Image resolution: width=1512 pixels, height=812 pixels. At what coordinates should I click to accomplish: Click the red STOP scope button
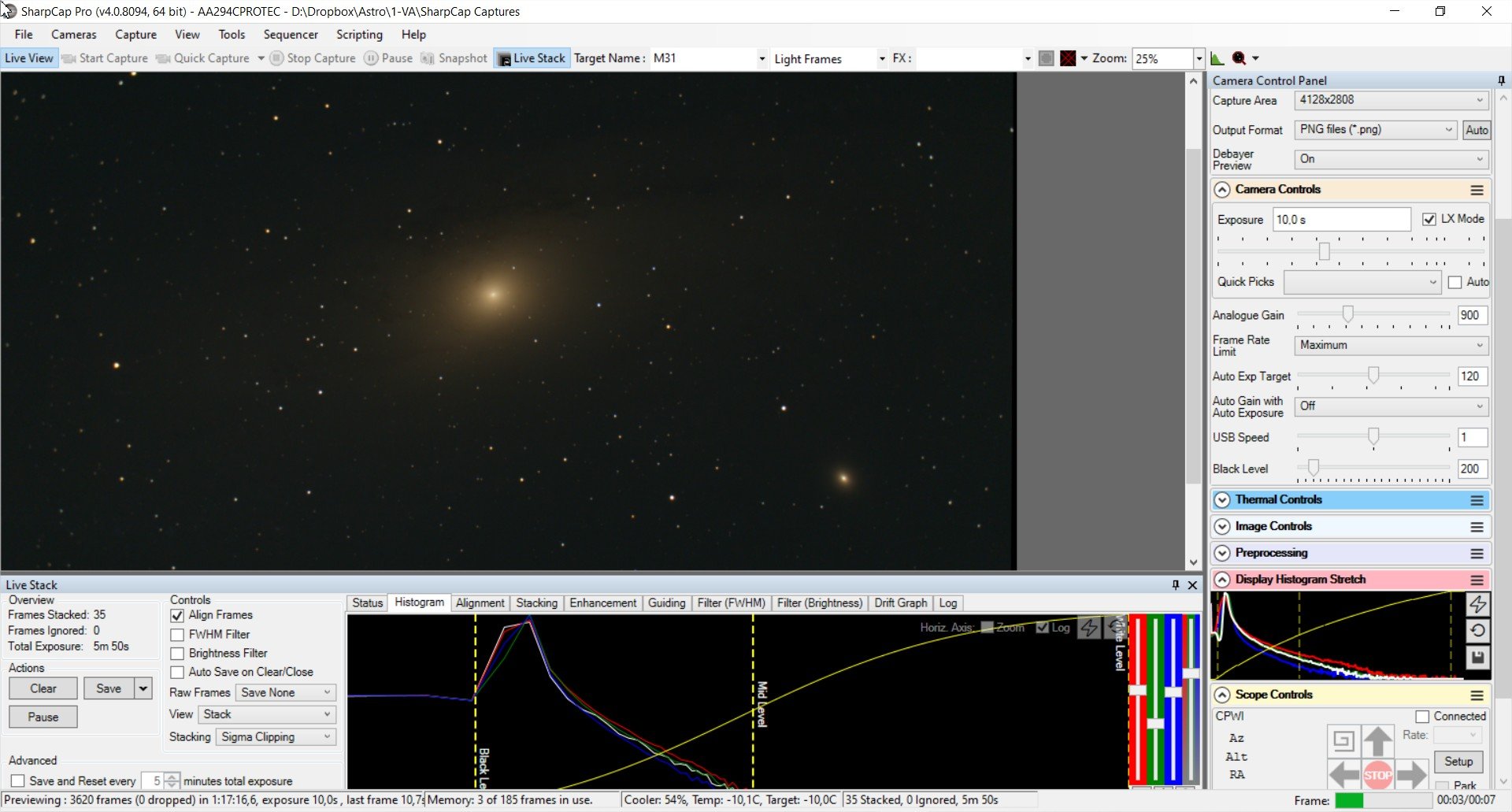[x=1377, y=775]
